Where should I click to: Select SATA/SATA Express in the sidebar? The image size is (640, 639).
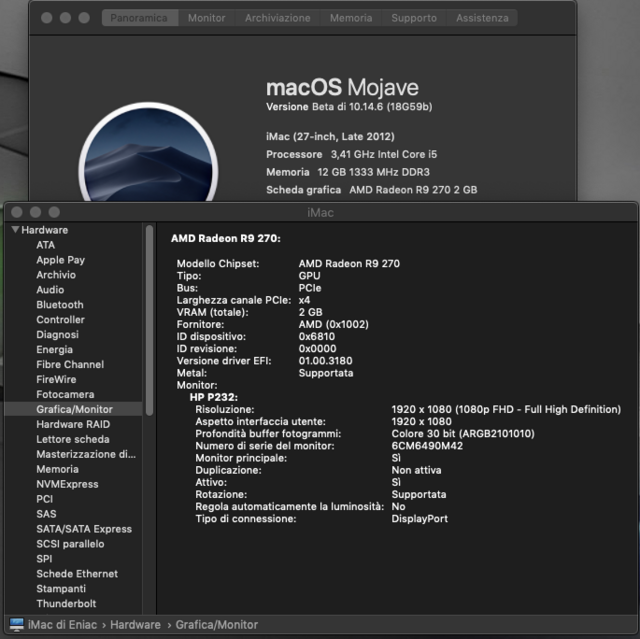click(84, 529)
